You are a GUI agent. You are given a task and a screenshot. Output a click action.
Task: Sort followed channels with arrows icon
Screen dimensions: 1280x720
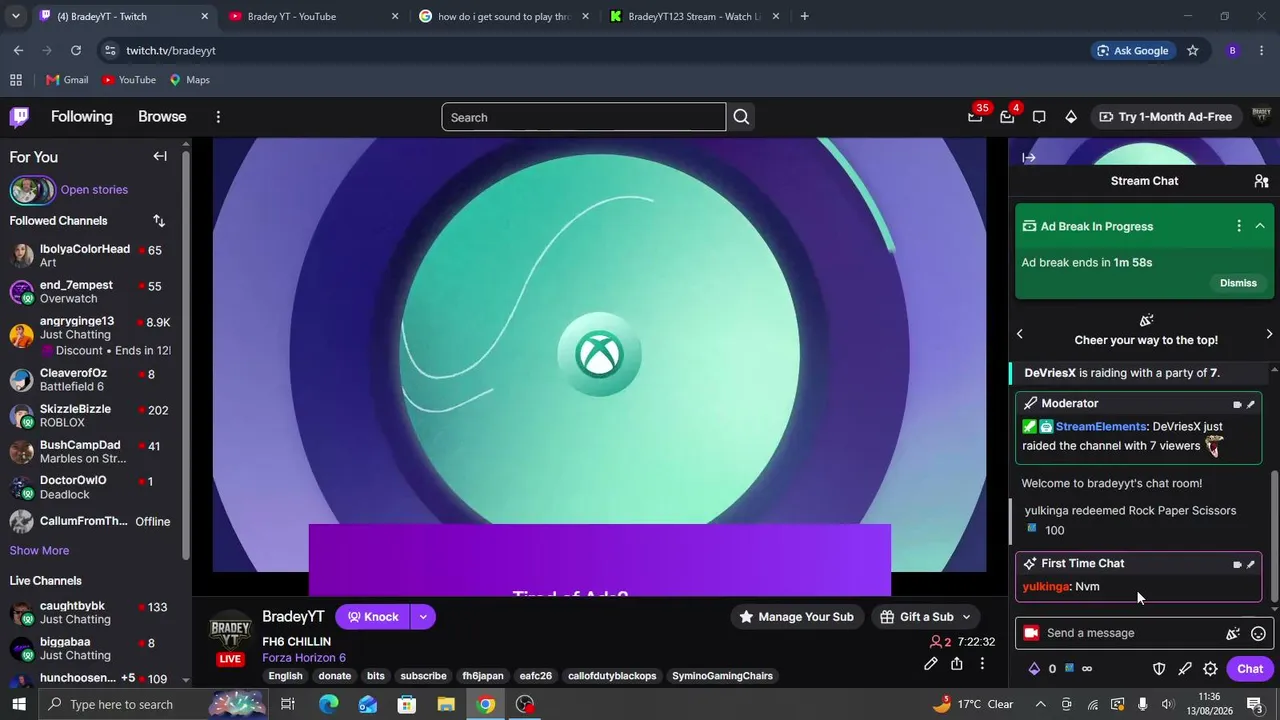point(159,221)
